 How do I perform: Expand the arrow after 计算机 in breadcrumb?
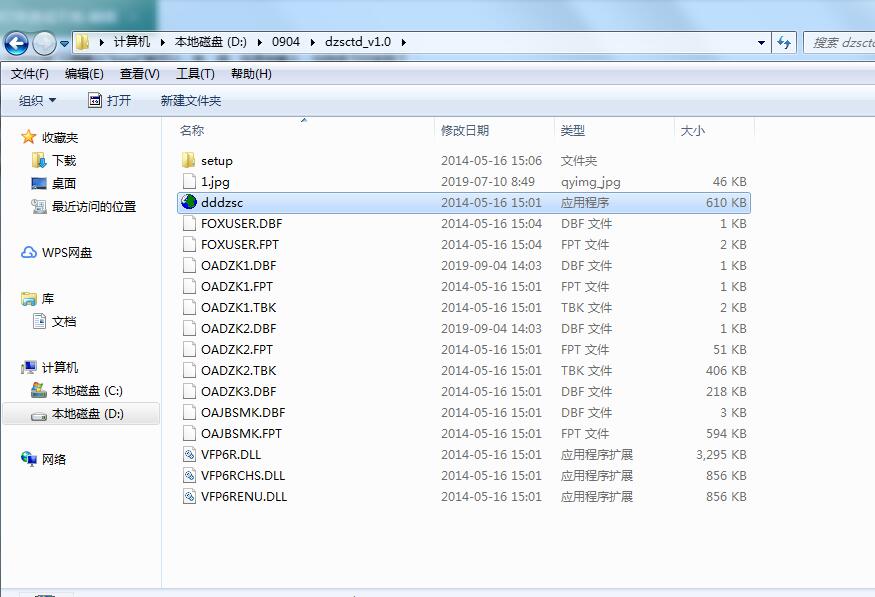pyautogui.click(x=162, y=42)
